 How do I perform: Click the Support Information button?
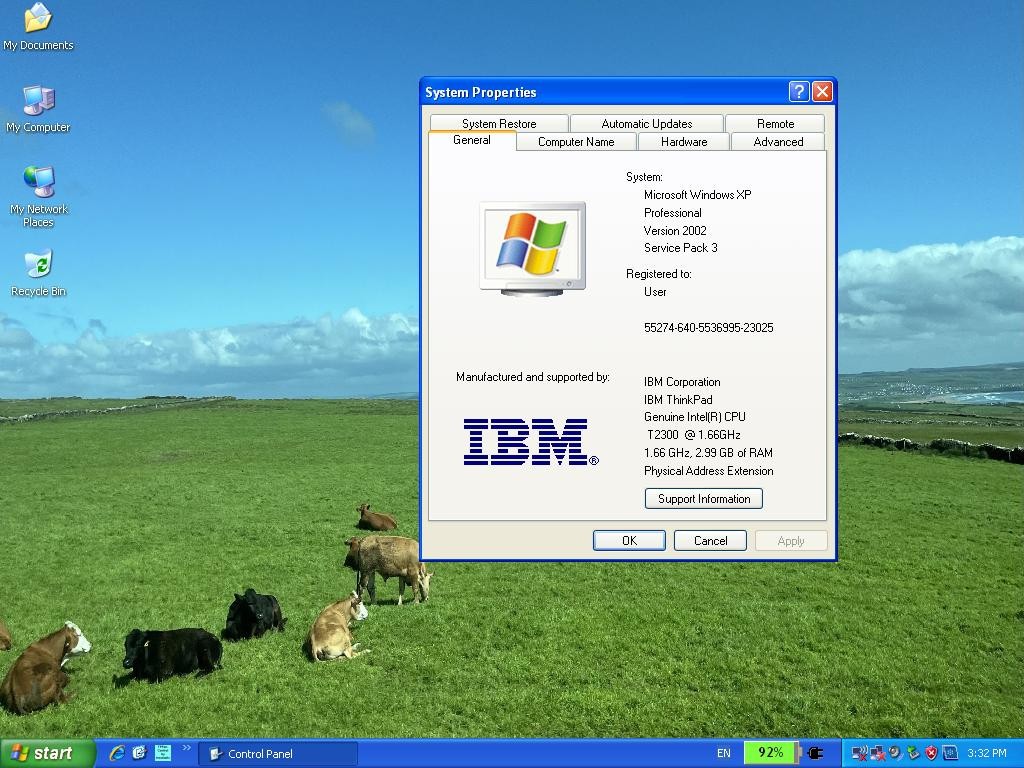click(x=703, y=498)
